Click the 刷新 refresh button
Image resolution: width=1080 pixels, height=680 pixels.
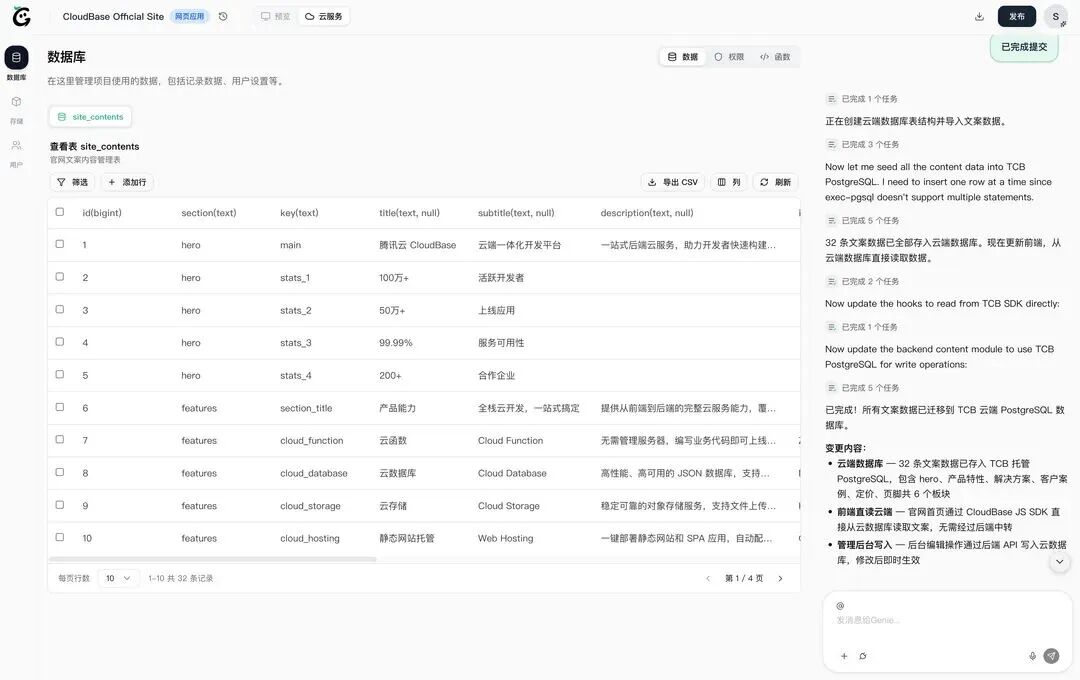(775, 183)
